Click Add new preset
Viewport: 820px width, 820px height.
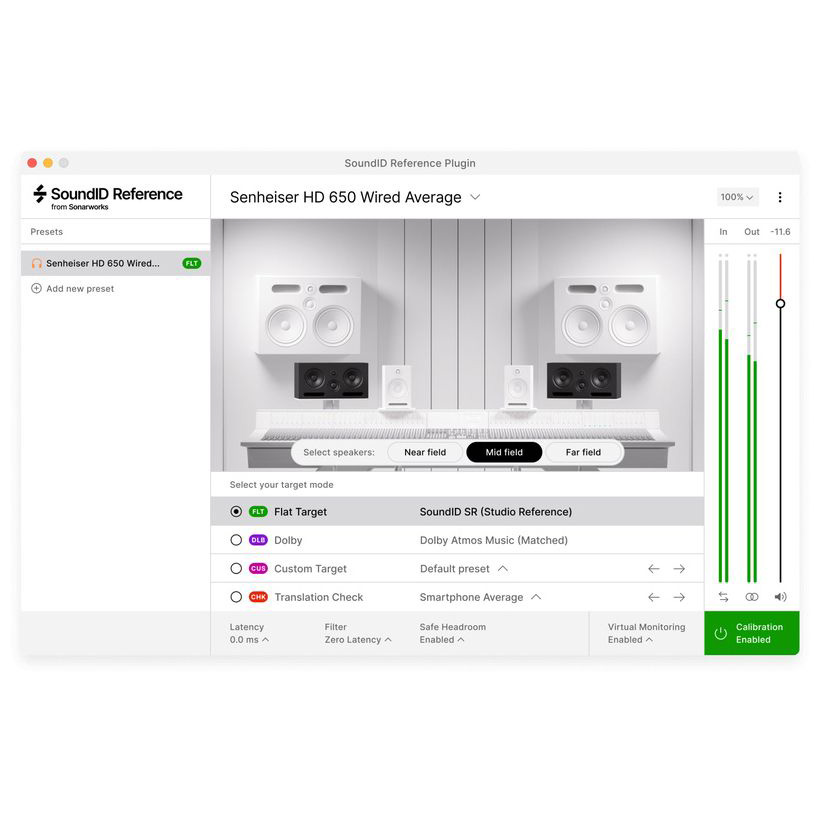coord(73,288)
